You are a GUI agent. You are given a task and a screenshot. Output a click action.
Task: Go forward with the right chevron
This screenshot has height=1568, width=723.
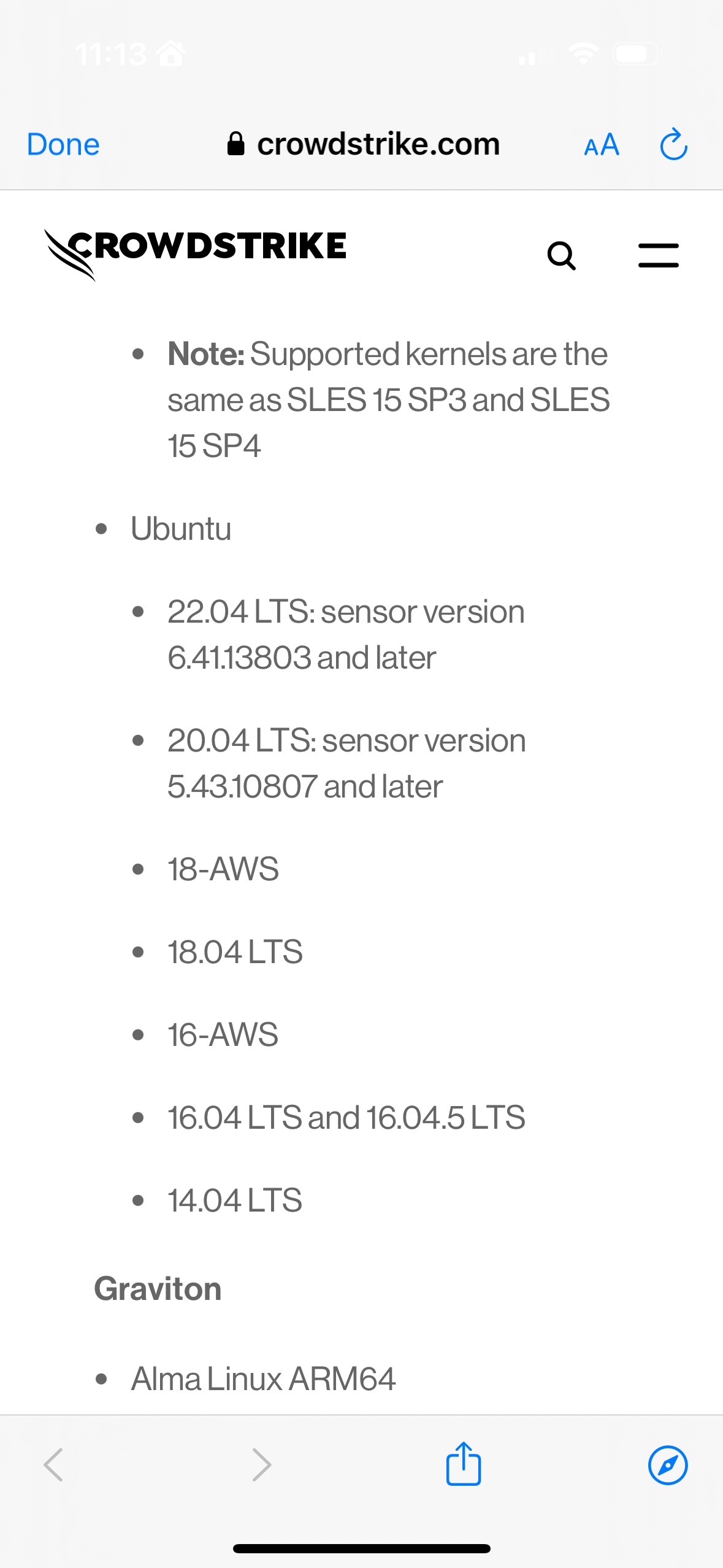262,1465
